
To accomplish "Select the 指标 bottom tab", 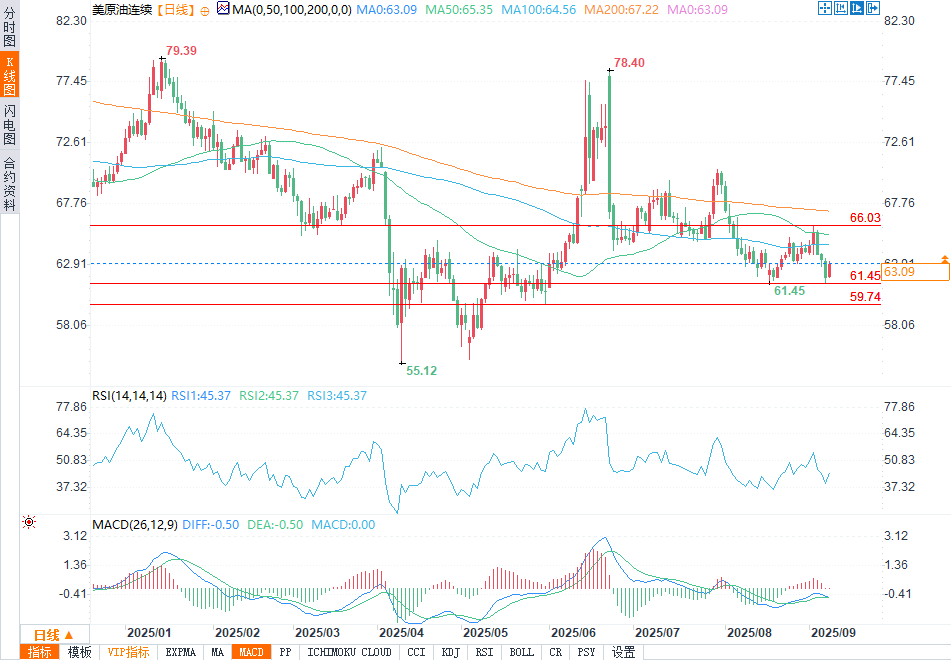I will pos(40,652).
